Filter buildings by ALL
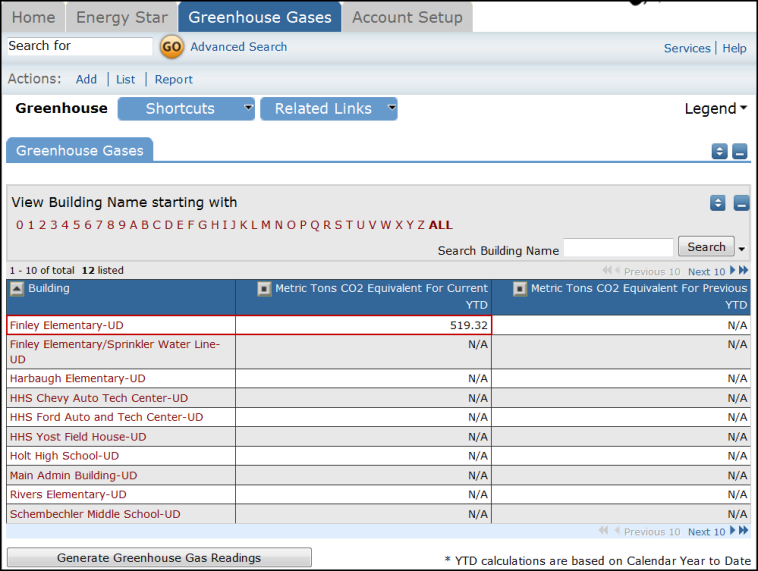Image resolution: width=758 pixels, height=571 pixels. [x=440, y=225]
